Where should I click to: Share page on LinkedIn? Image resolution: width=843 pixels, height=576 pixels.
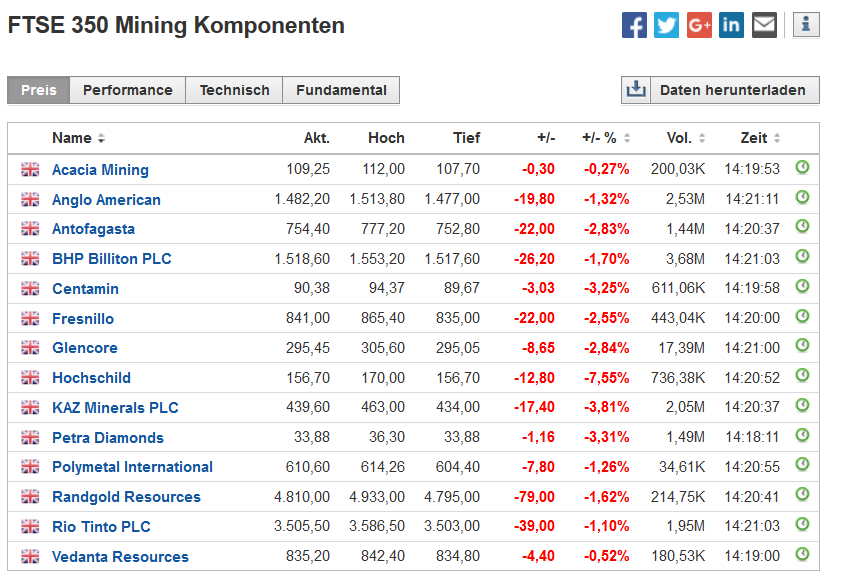(x=731, y=25)
